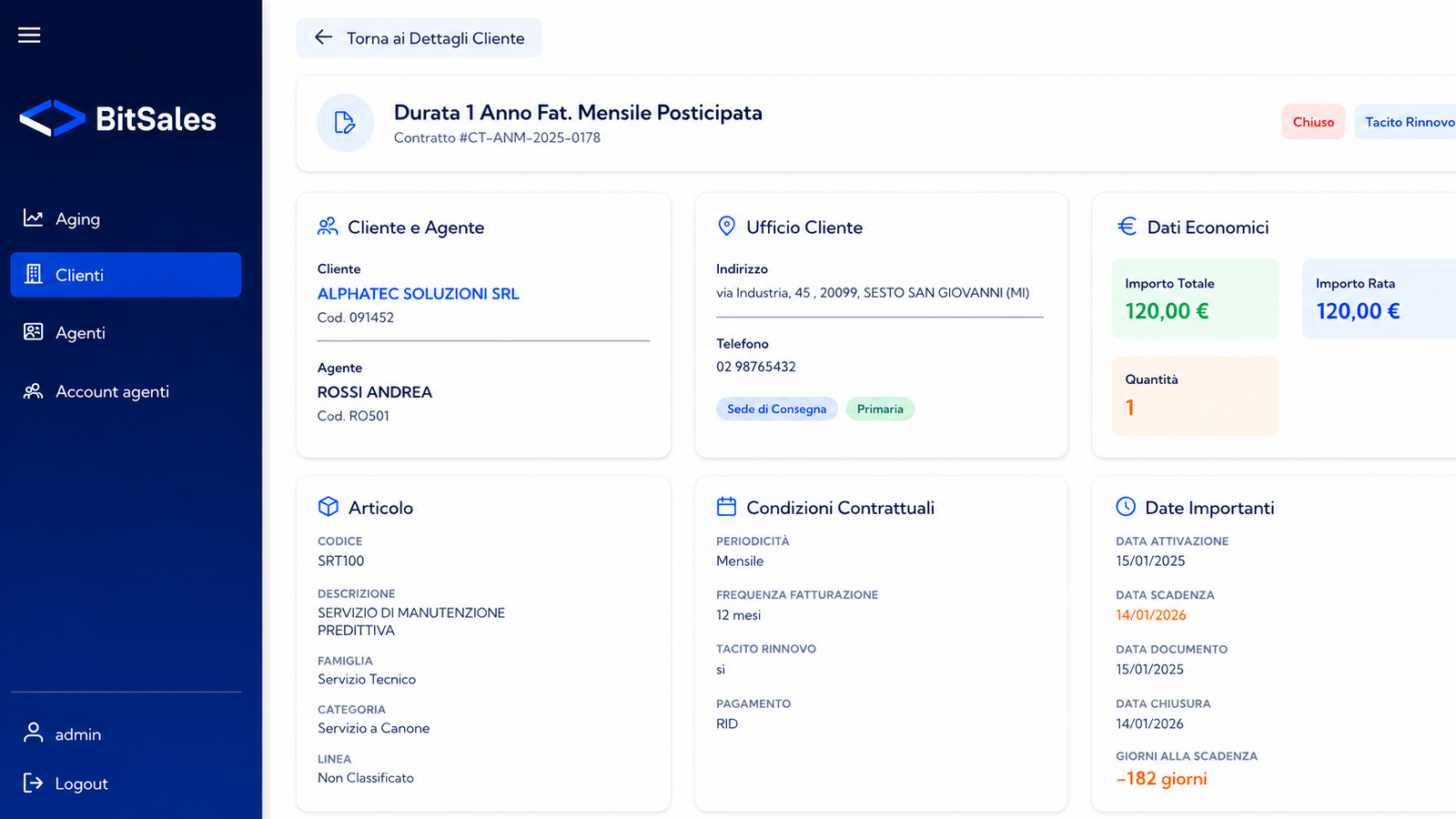Image resolution: width=1456 pixels, height=819 pixels.
Task: Open the hamburger menu icon
Action: click(29, 35)
